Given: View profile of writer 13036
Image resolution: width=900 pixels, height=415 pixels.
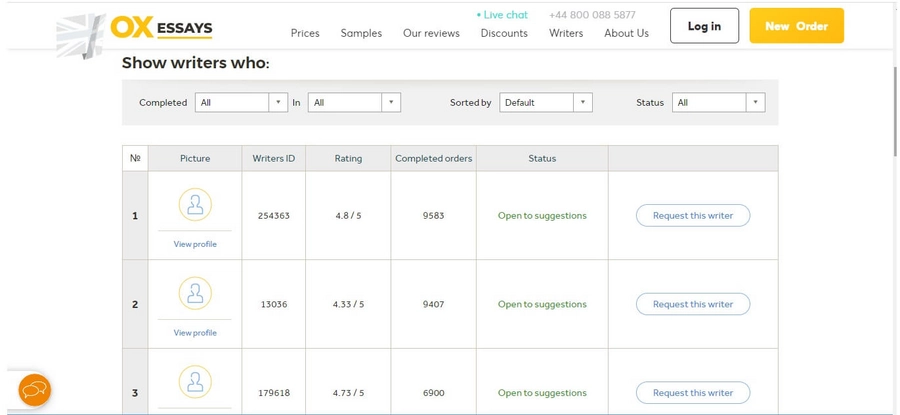Looking at the screenshot, I should coord(195,332).
